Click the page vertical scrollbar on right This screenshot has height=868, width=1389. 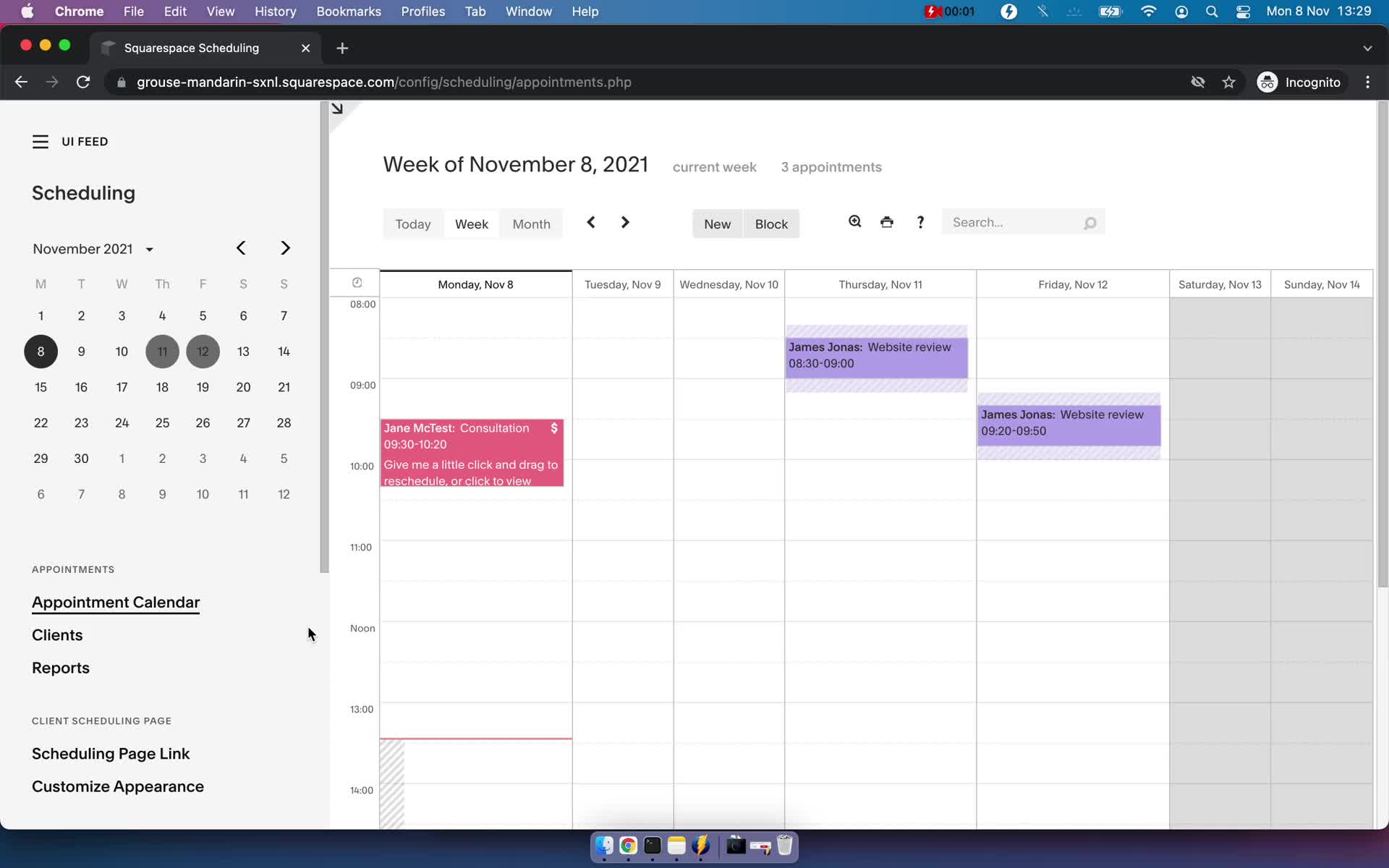pos(1382,344)
